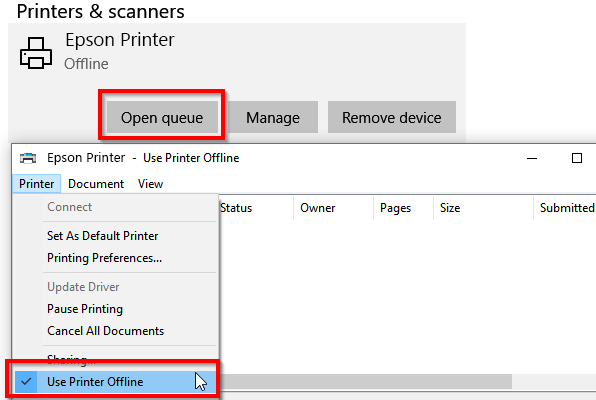
Task: Click the queue window title bar printer icon
Action: coord(28,158)
